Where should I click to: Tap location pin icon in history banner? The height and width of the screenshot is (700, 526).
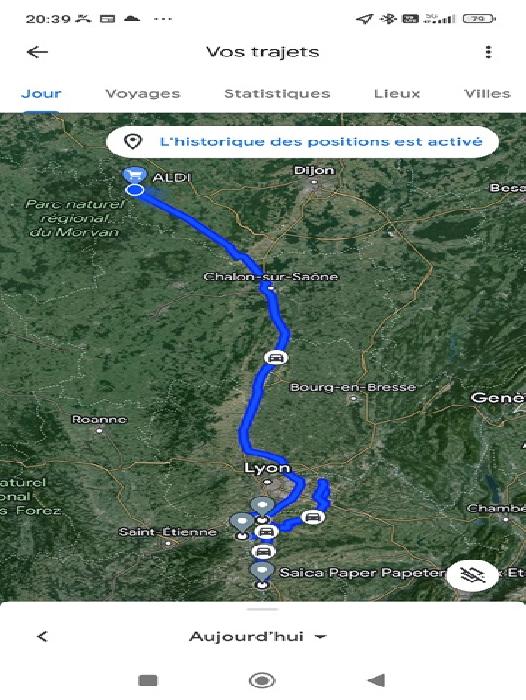(133, 142)
